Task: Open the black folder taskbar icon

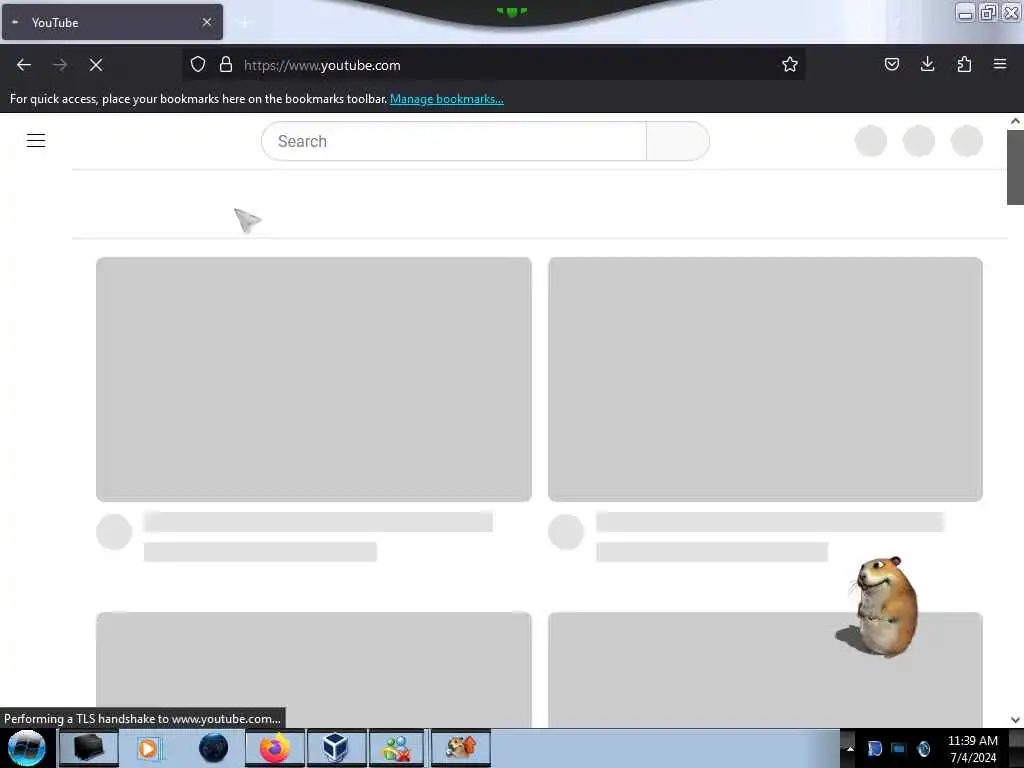Action: coord(89,748)
